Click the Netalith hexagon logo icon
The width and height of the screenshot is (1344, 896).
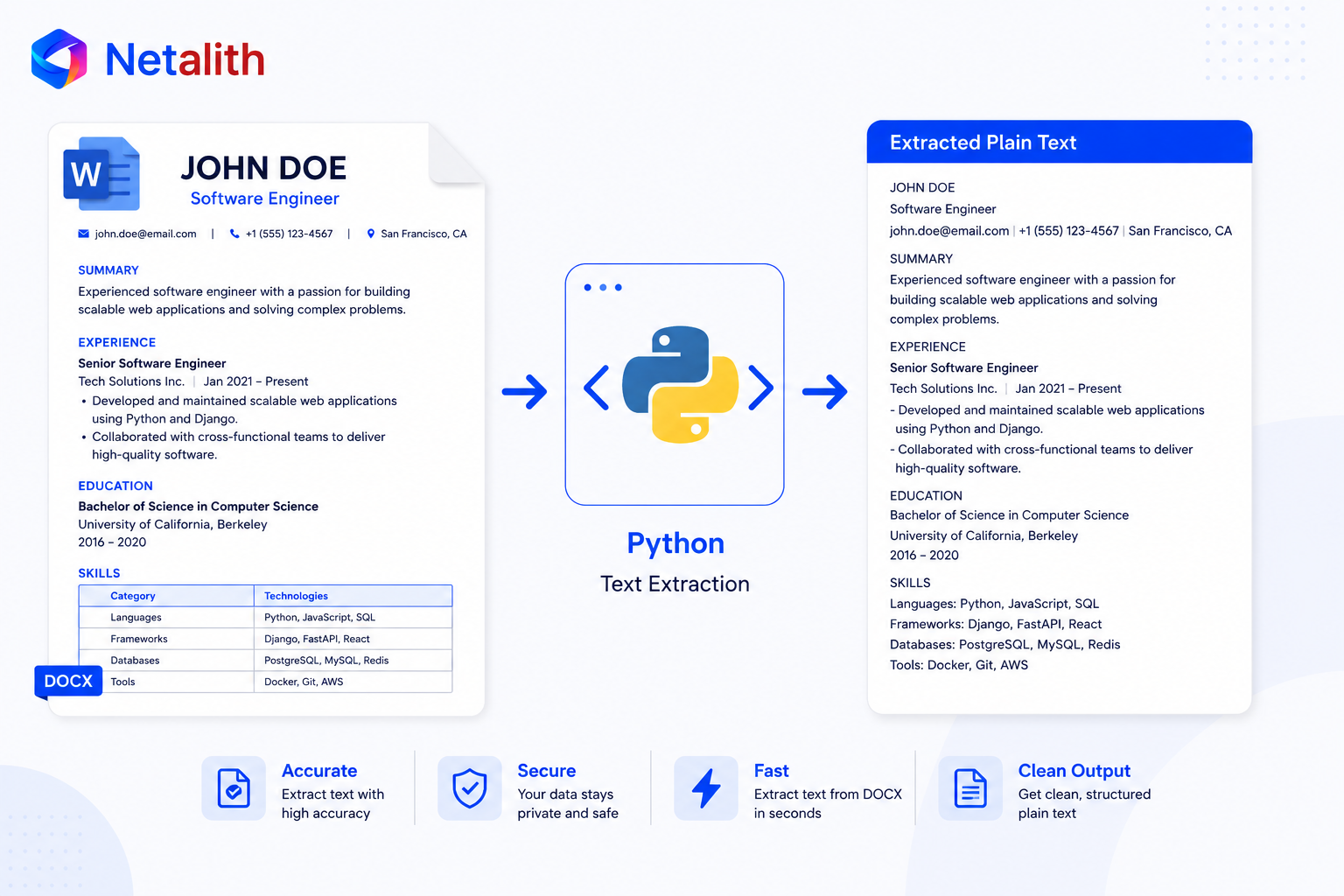tap(59, 59)
